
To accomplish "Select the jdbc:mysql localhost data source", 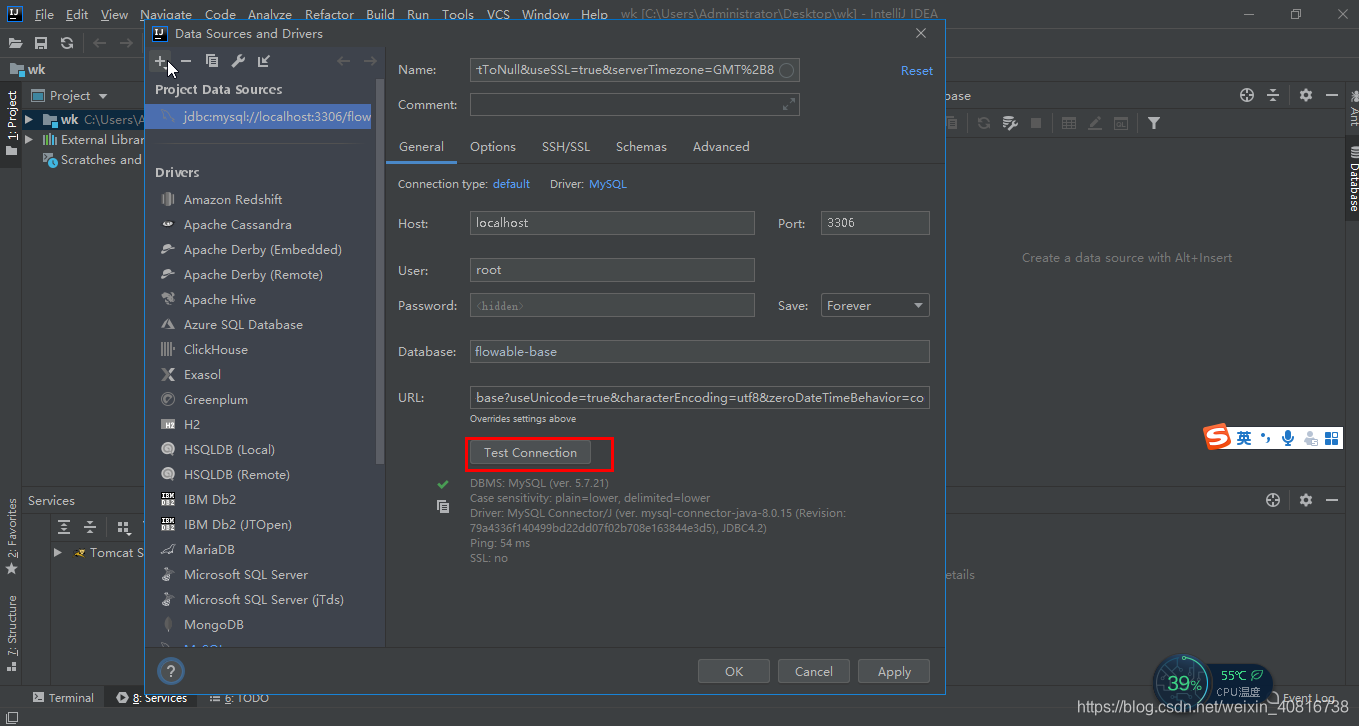I will tap(258, 116).
